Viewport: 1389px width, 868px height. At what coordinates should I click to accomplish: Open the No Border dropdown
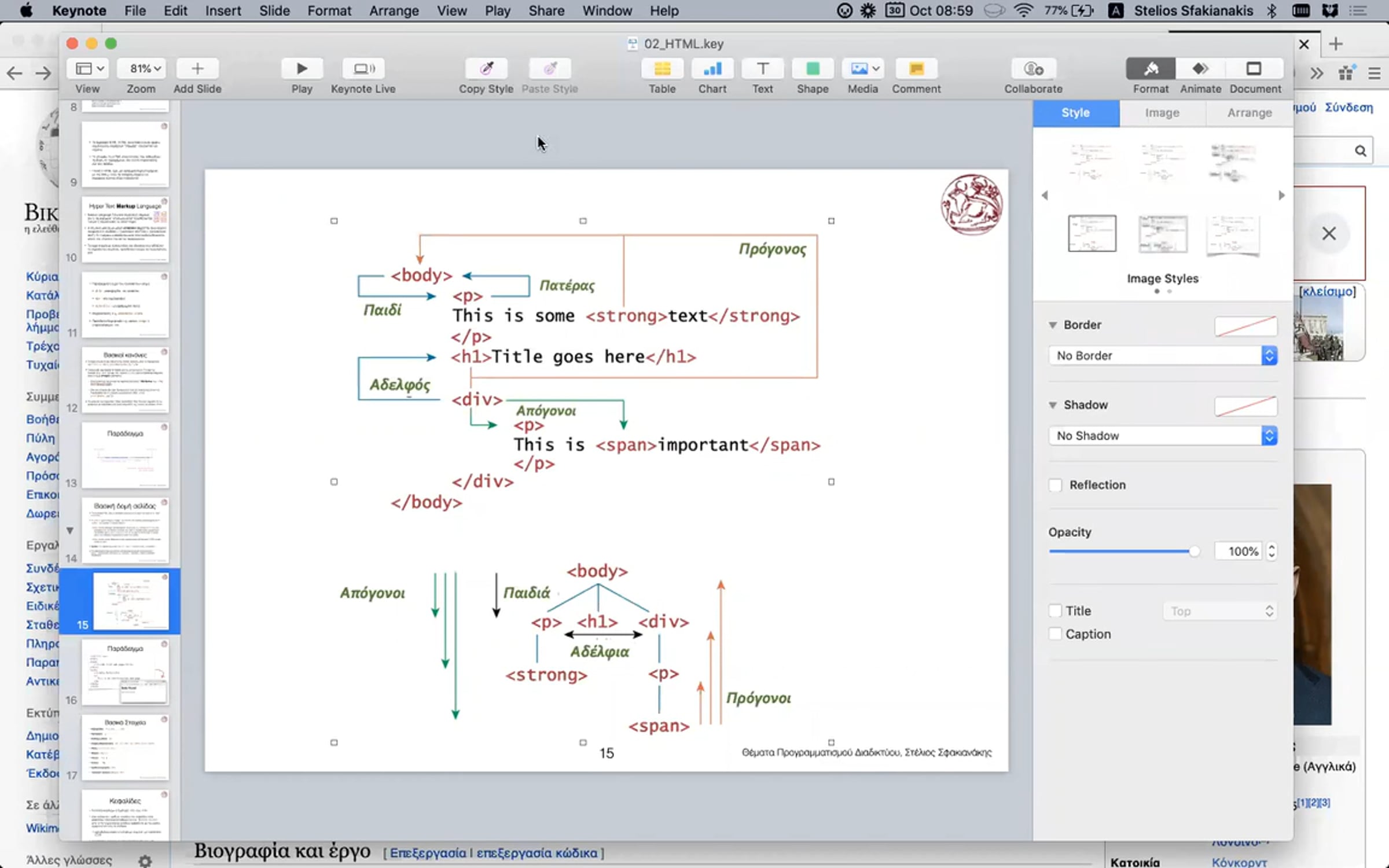coord(1163,356)
